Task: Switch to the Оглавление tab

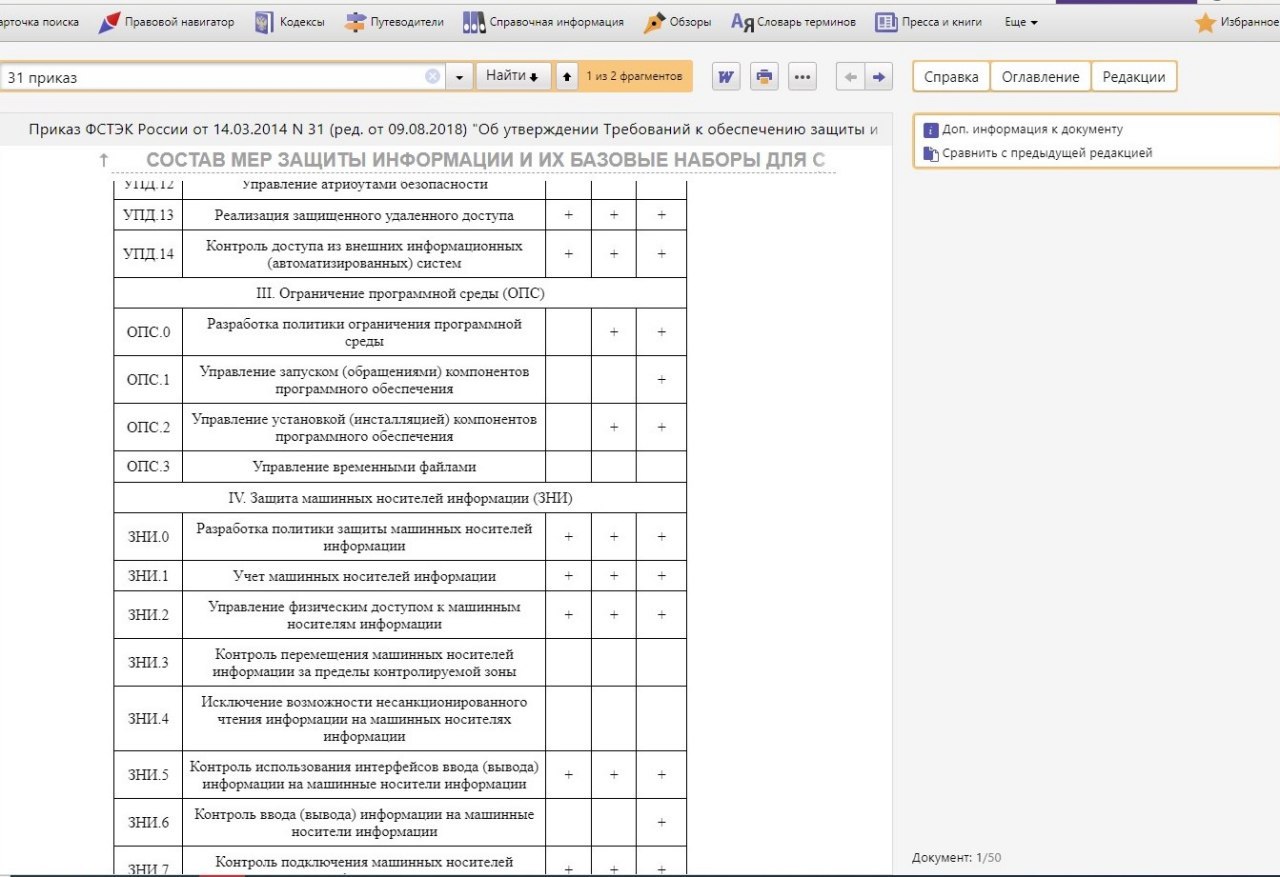Action: point(1040,77)
